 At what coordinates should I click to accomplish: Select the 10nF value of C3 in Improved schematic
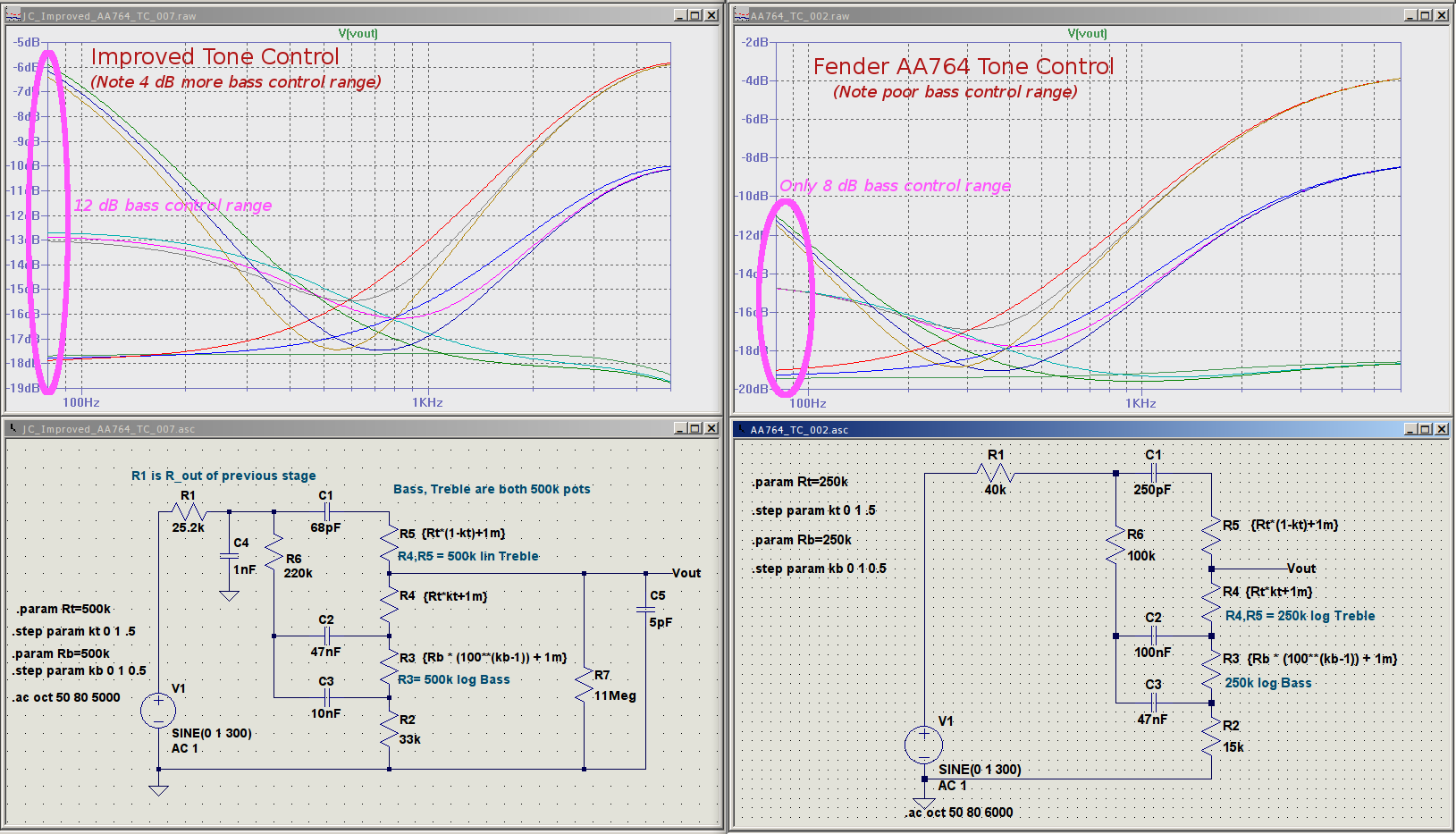coord(325,713)
